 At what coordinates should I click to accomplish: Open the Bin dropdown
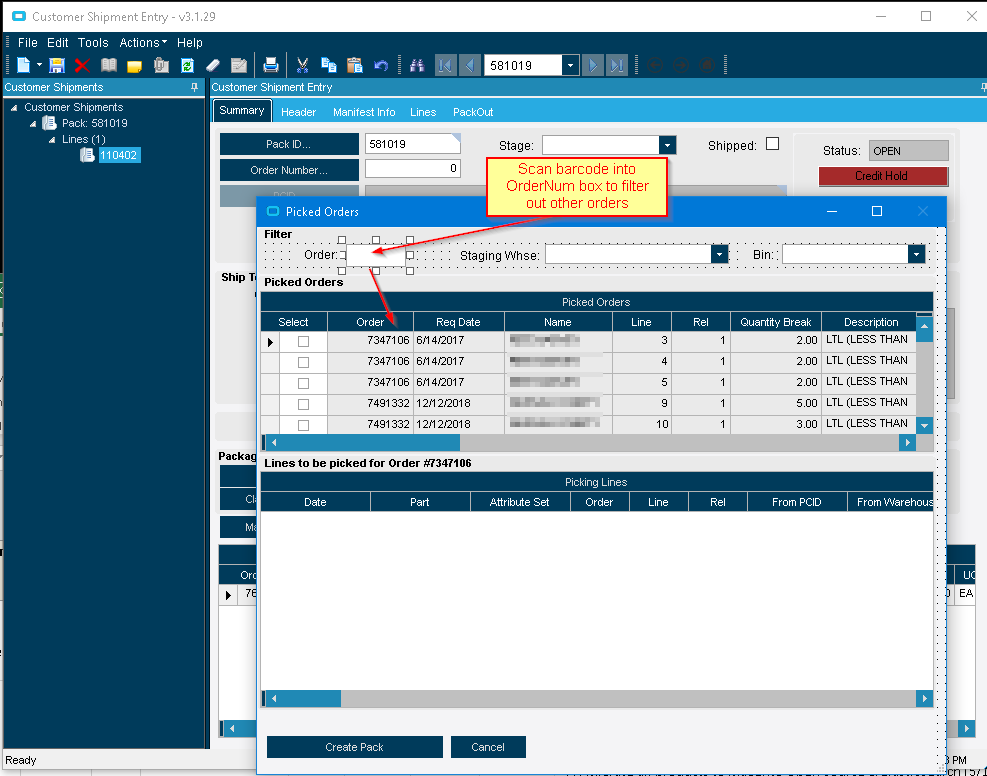pos(916,254)
